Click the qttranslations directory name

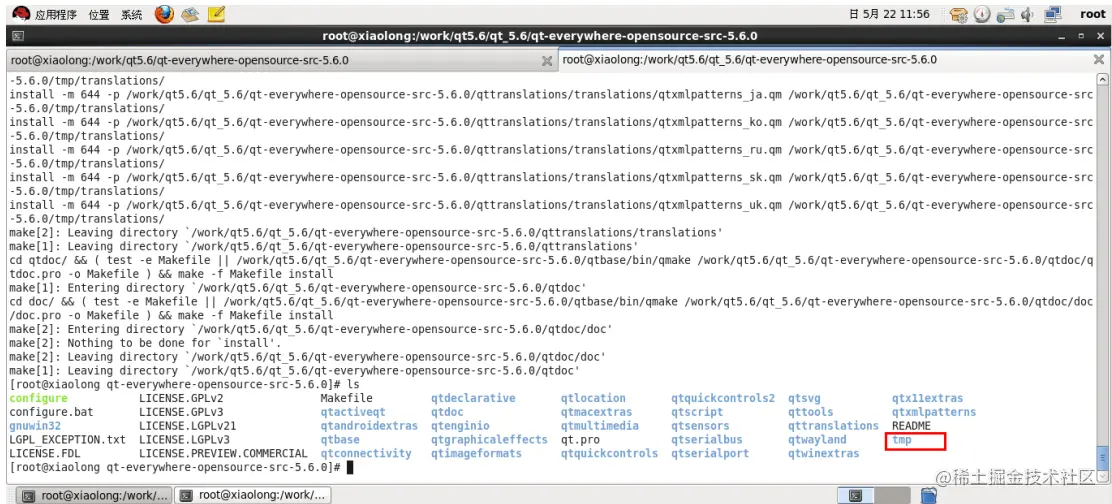[x=833, y=426]
